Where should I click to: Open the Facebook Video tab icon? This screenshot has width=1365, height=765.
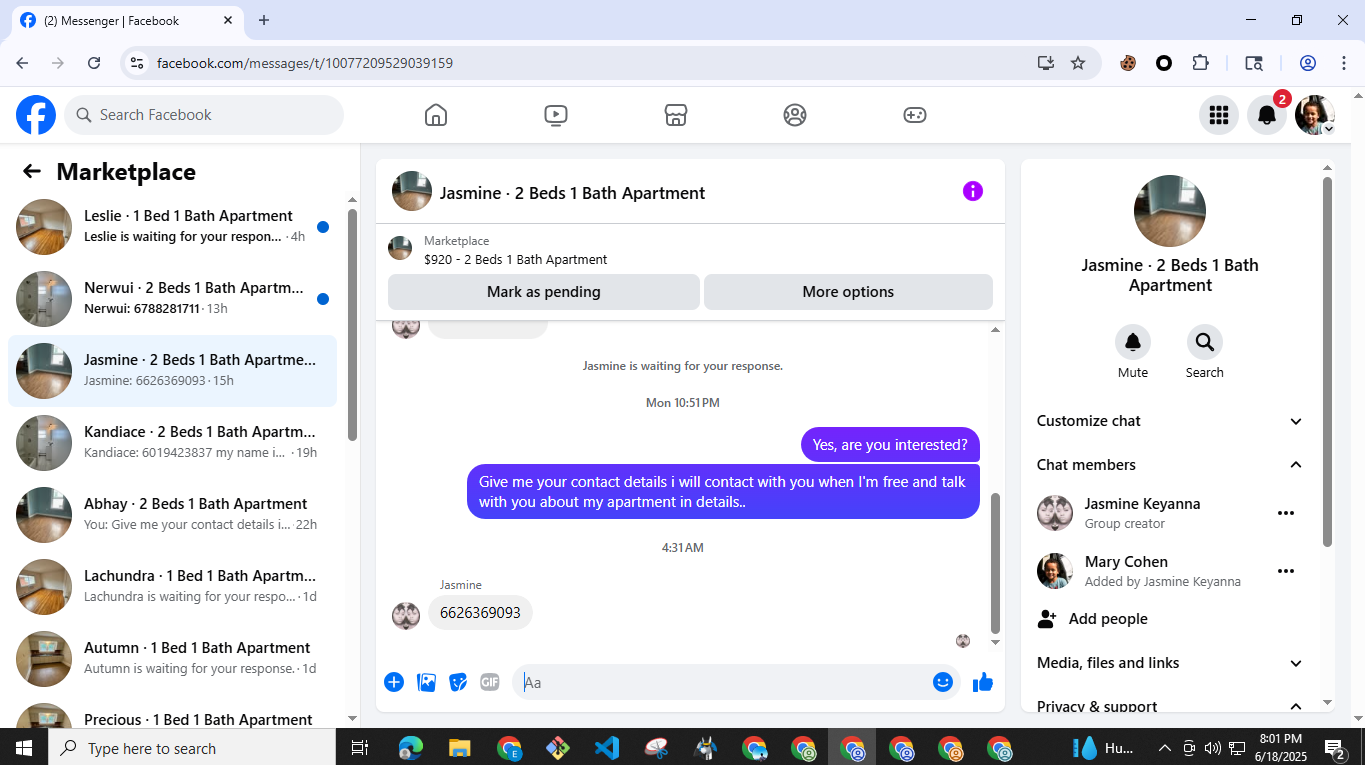(556, 115)
